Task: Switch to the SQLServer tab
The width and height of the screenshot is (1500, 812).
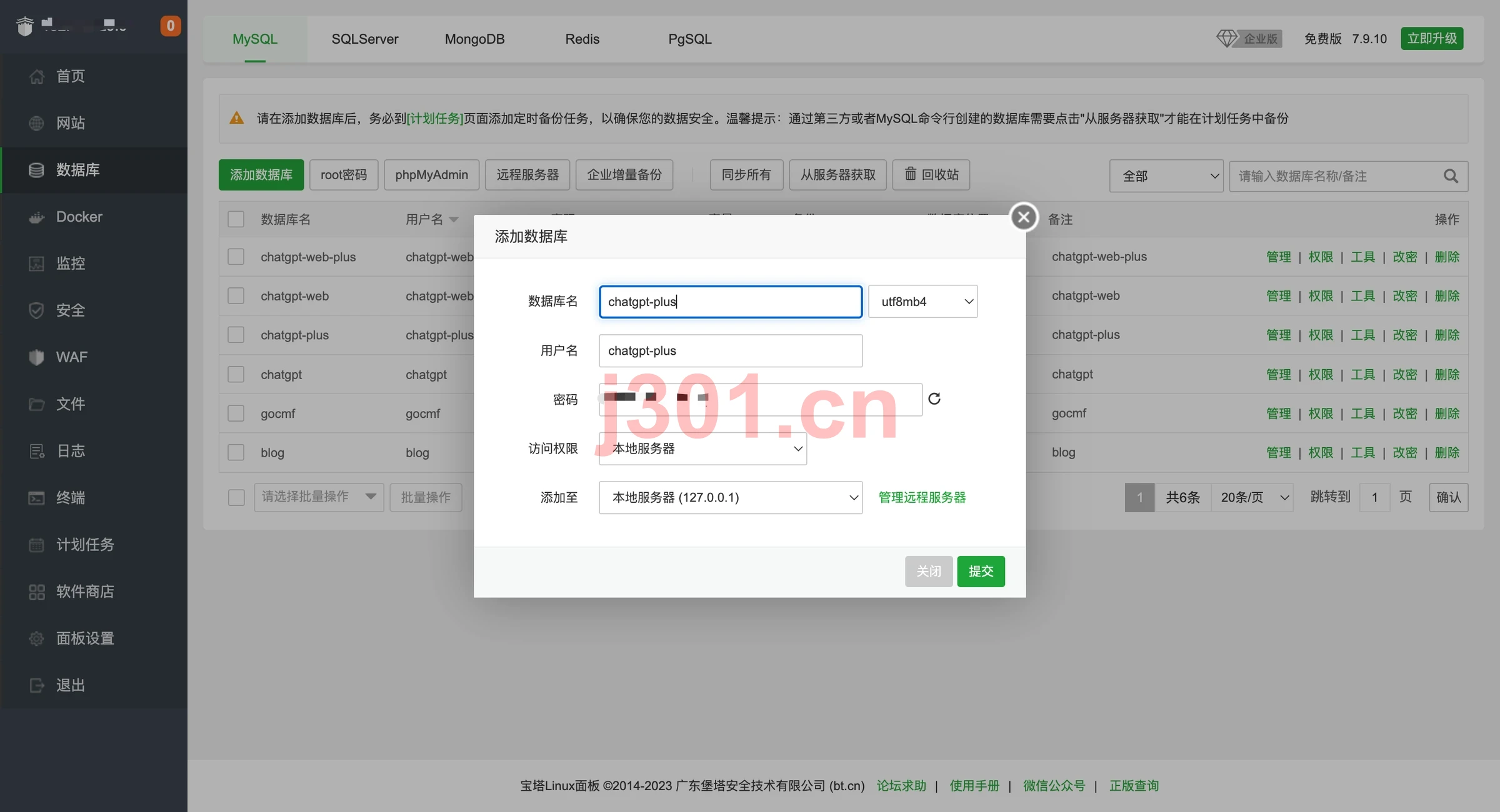Action: point(365,39)
